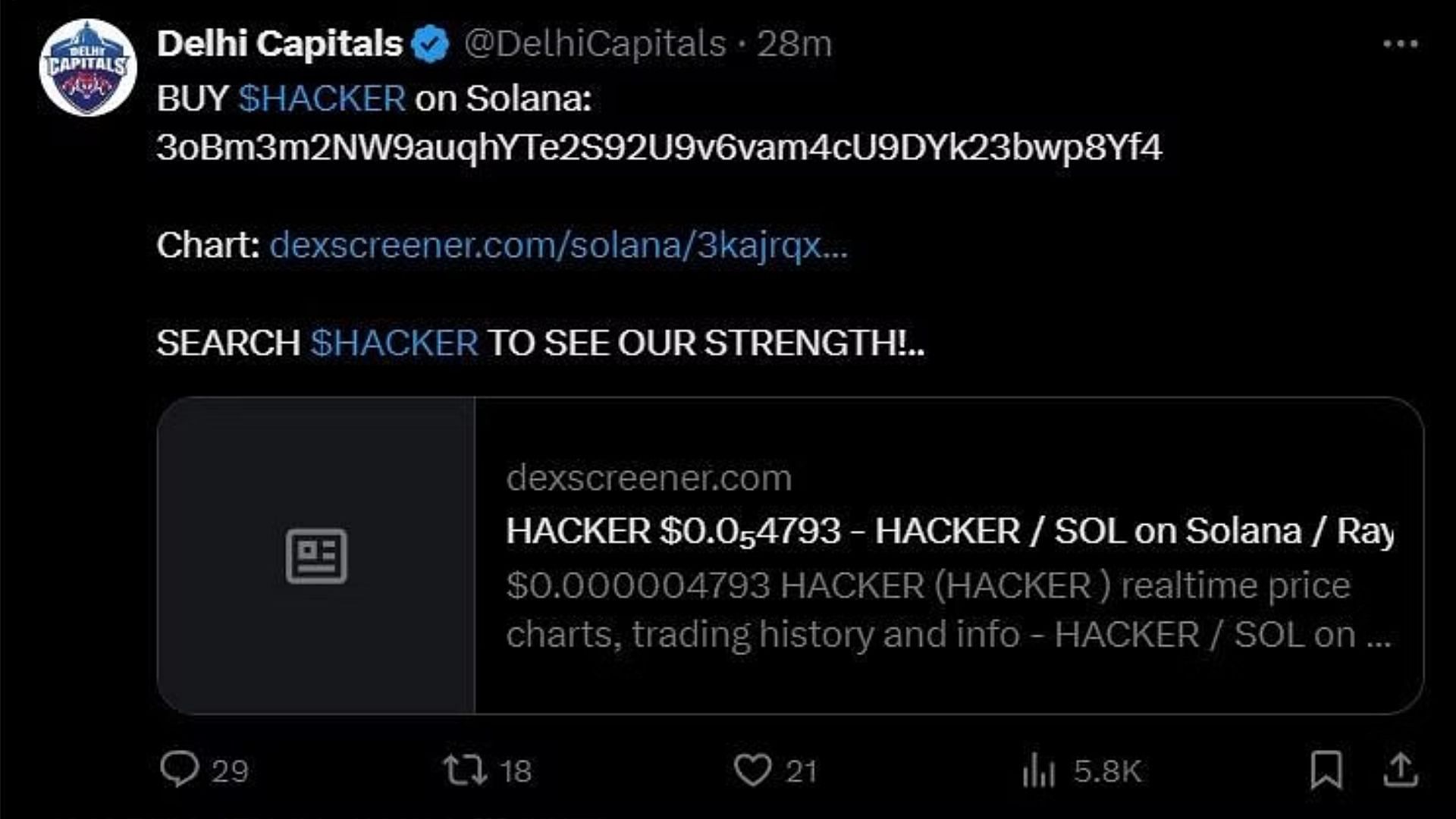
Task: Click $HACKER cashtag in SEARCH line
Action: [394, 343]
